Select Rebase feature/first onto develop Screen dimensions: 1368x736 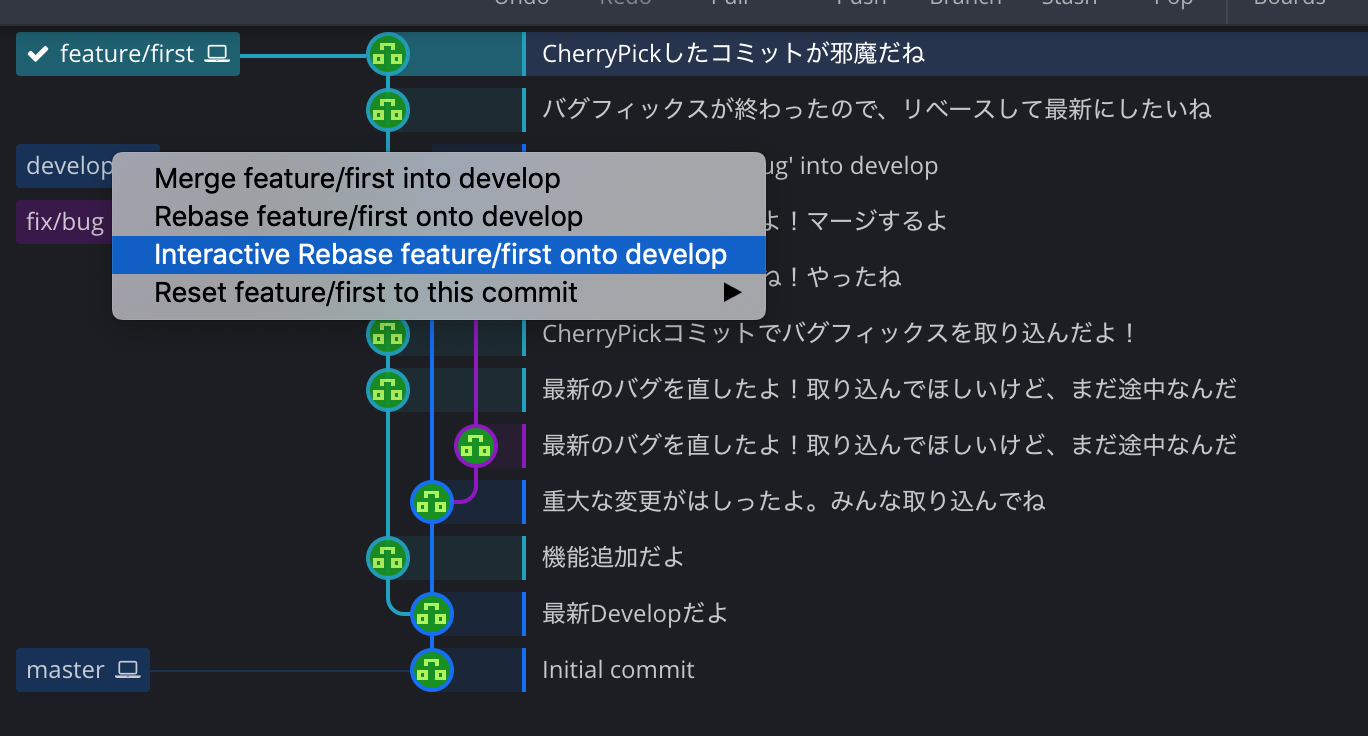[x=438, y=217]
